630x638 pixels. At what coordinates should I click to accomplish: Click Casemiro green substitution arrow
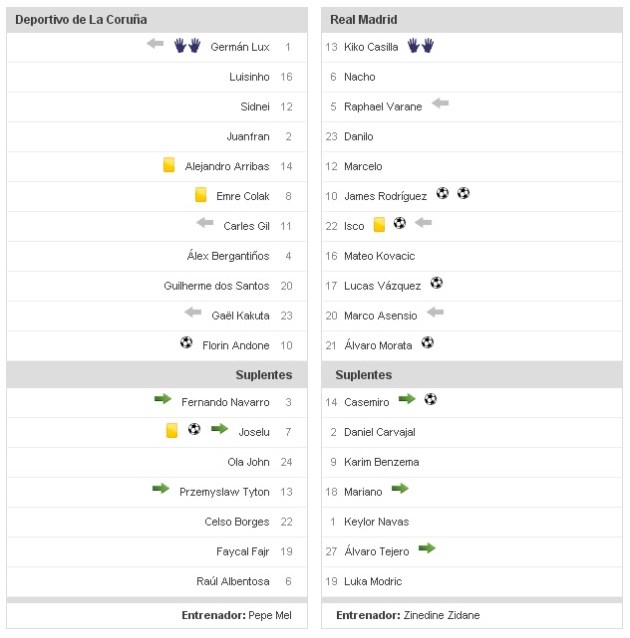[406, 399]
